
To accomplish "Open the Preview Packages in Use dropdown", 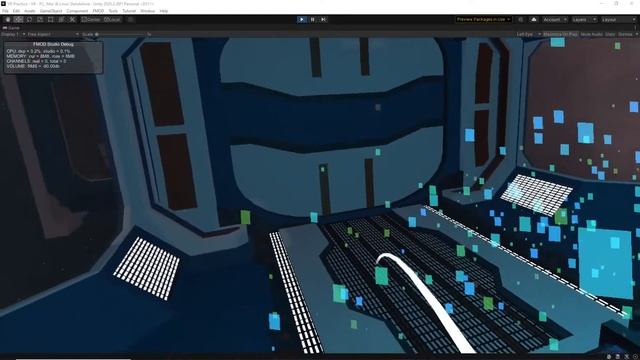I will 484,20.
